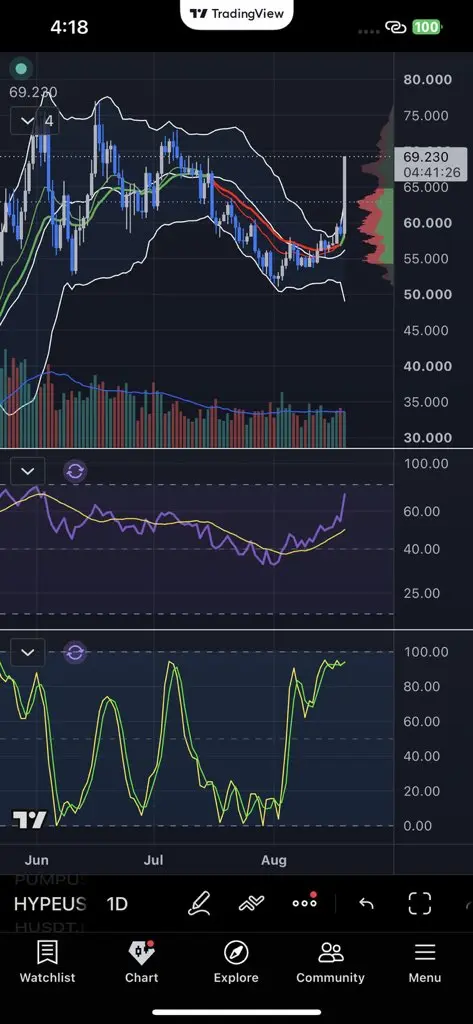Tap the Aug label on time axis
Screen dimensions: 473x1024
[x=274, y=860]
